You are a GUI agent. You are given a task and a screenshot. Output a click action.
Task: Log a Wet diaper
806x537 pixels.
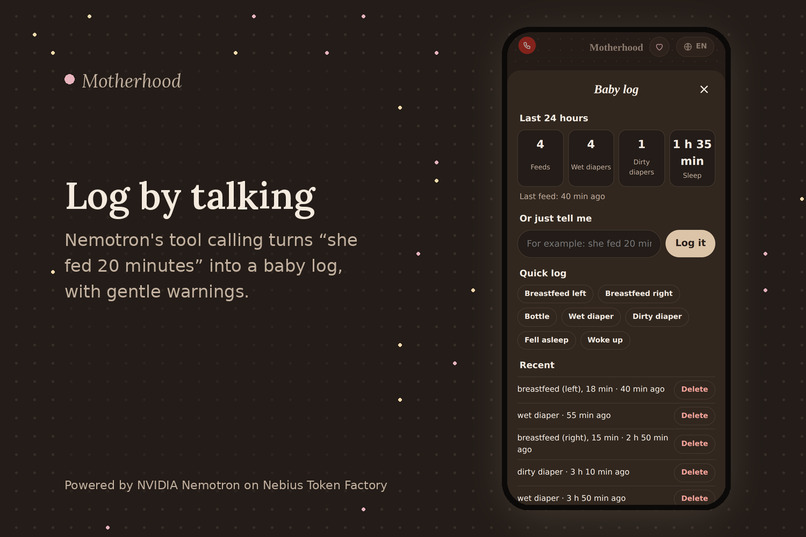coord(591,317)
